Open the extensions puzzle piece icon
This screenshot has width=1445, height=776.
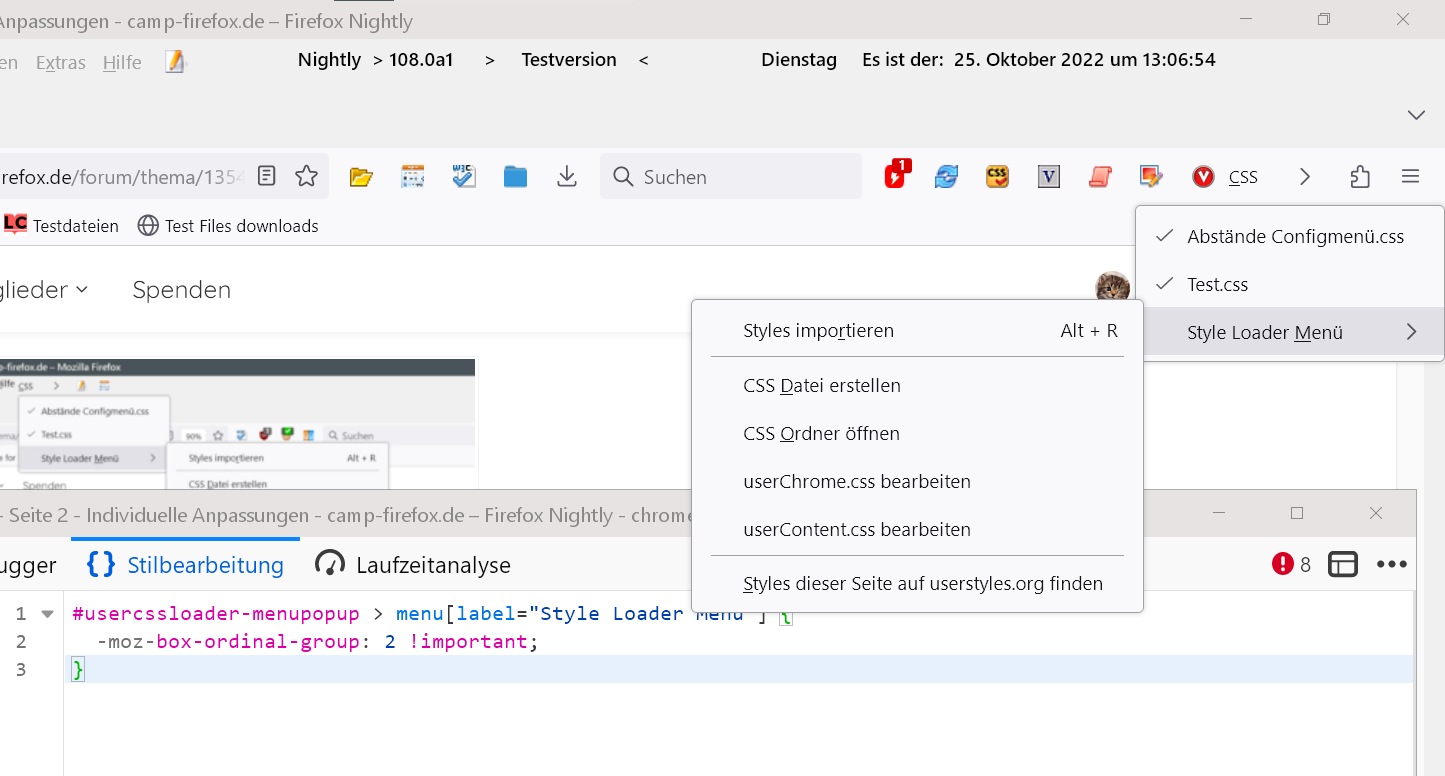tap(1360, 177)
